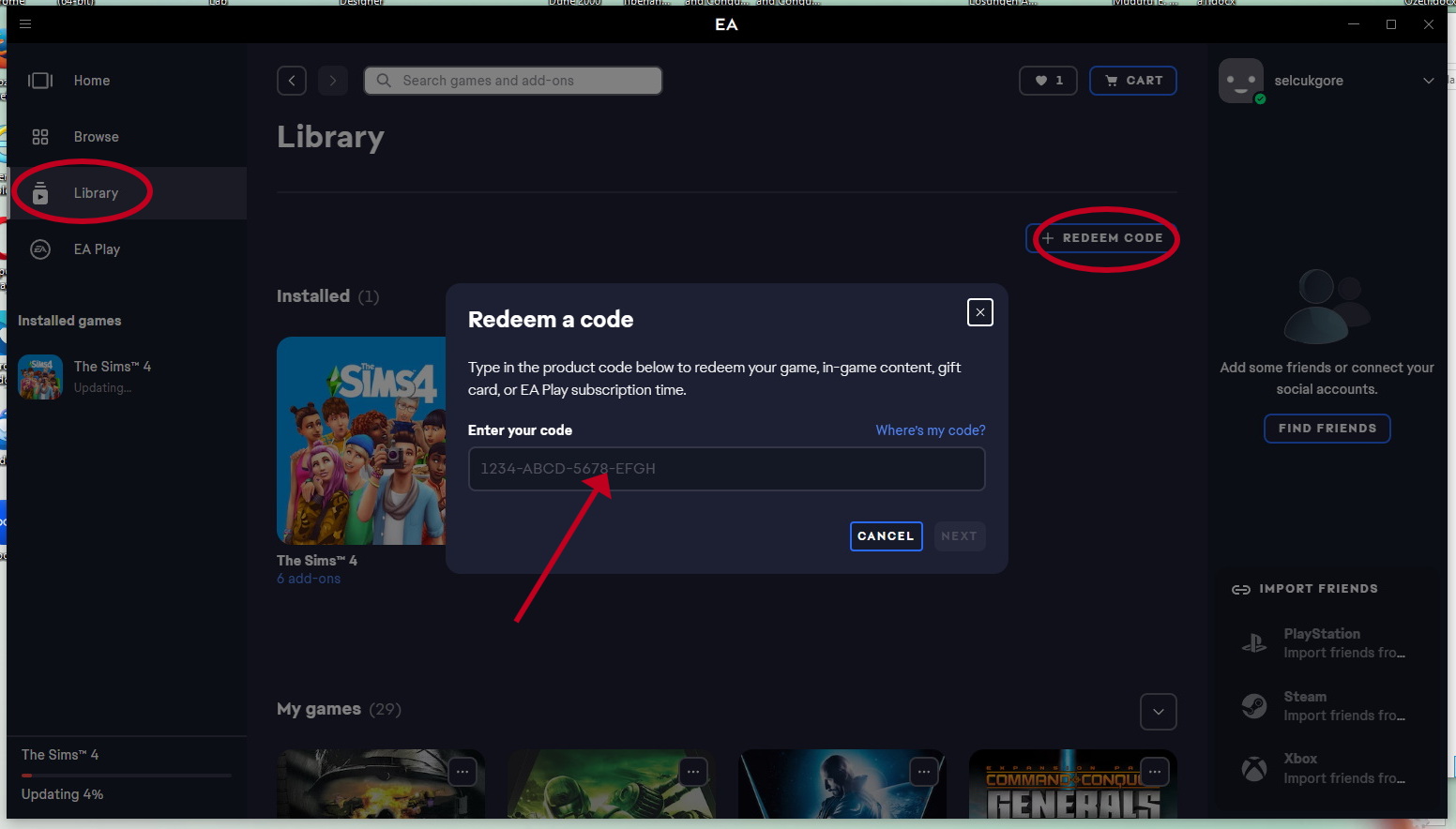Screen dimensions: 1456x829
Task: Click the Library sidebar icon
Action: click(40, 193)
